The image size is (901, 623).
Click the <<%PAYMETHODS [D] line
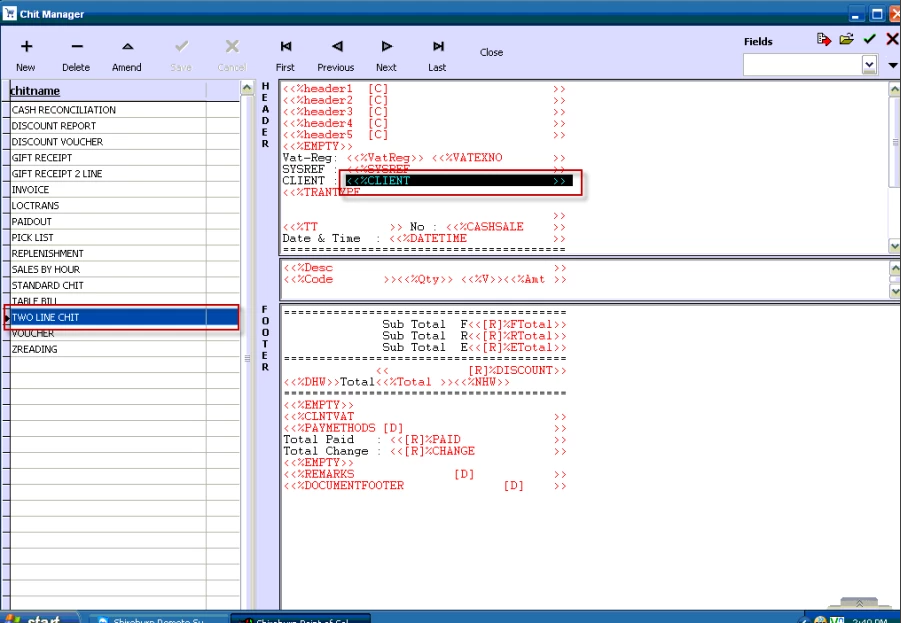coord(425,428)
